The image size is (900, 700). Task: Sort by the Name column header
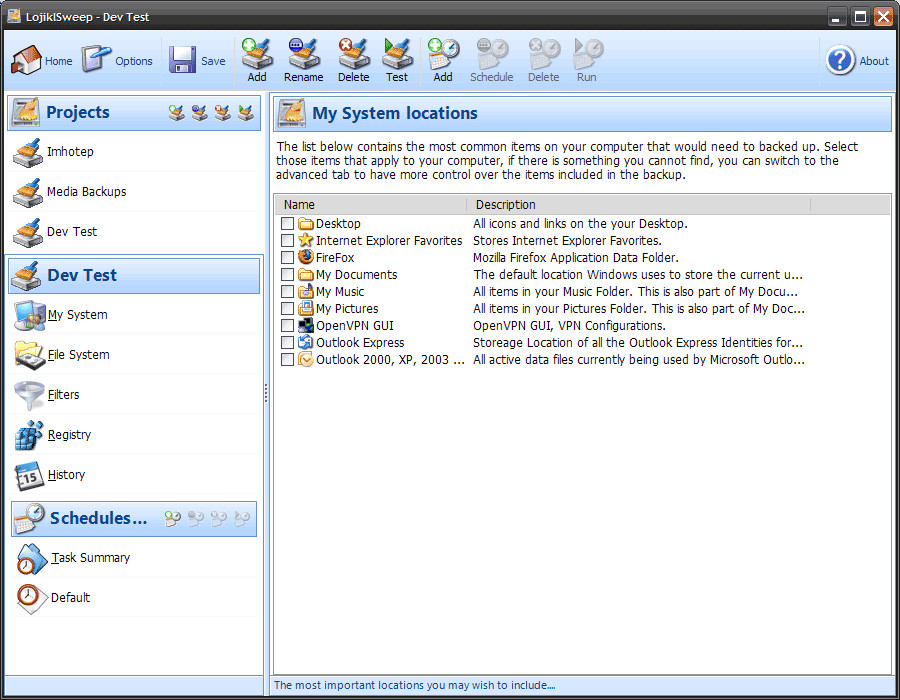coord(371,205)
